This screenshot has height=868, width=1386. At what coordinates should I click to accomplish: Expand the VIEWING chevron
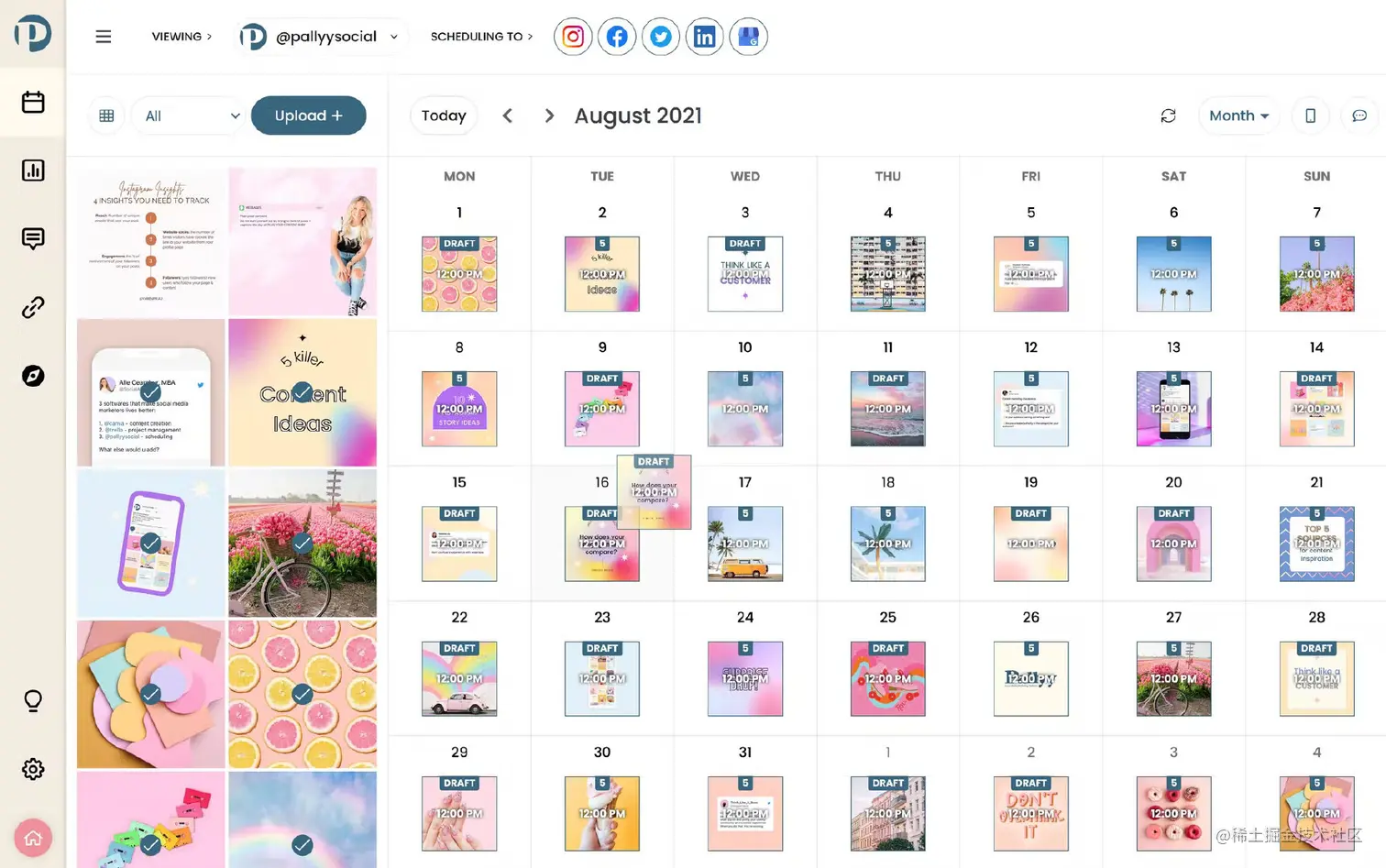pos(209,37)
